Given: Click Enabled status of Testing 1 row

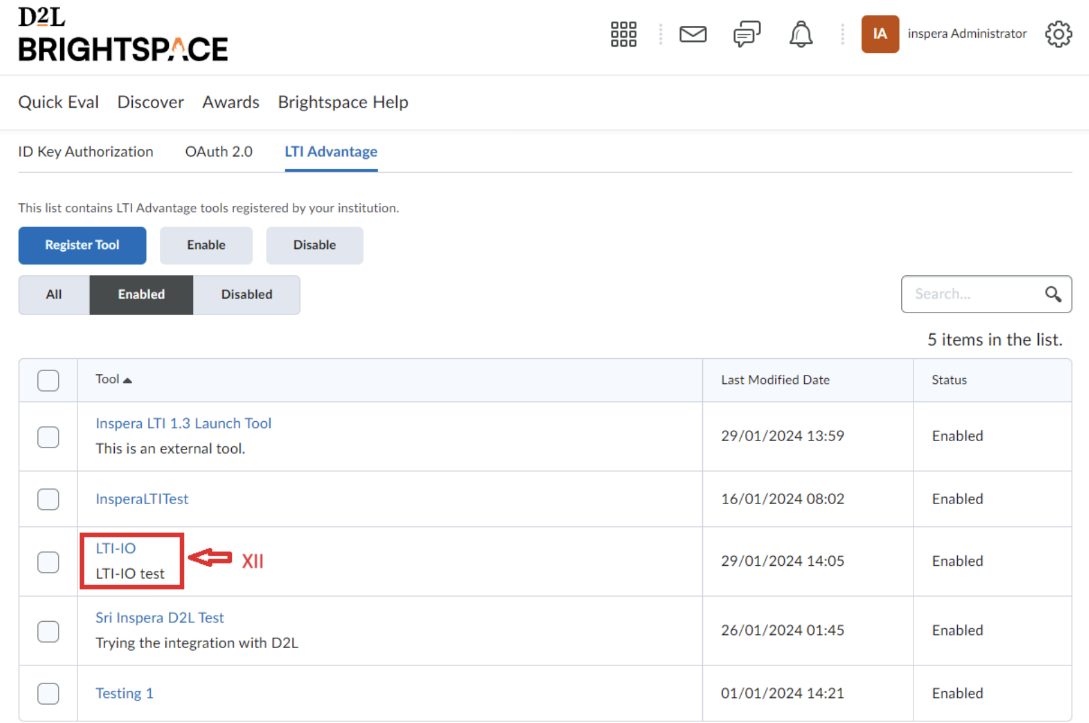Looking at the screenshot, I should click(x=957, y=693).
